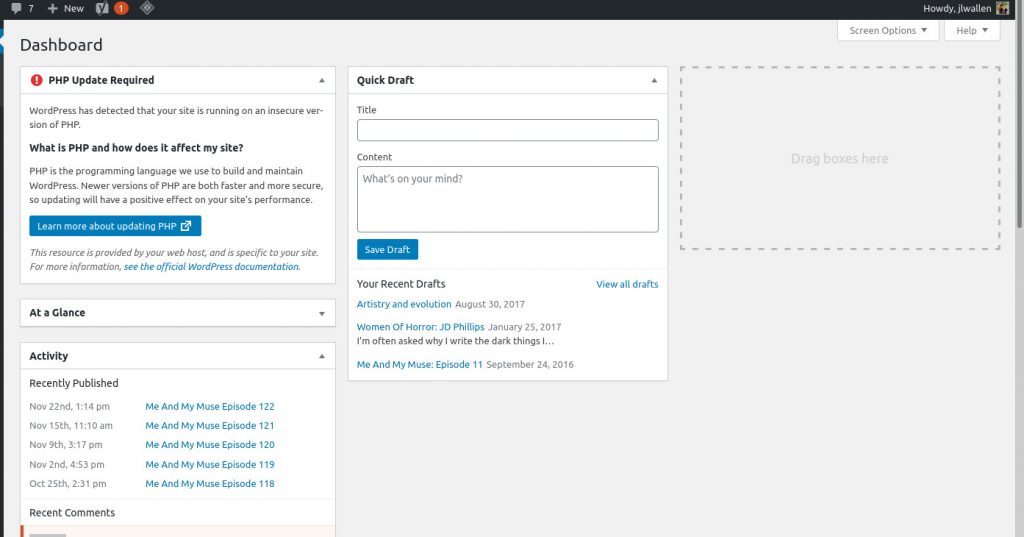Open the official WordPress documentation link
Viewport: 1024px width, 537px height.
click(211, 267)
